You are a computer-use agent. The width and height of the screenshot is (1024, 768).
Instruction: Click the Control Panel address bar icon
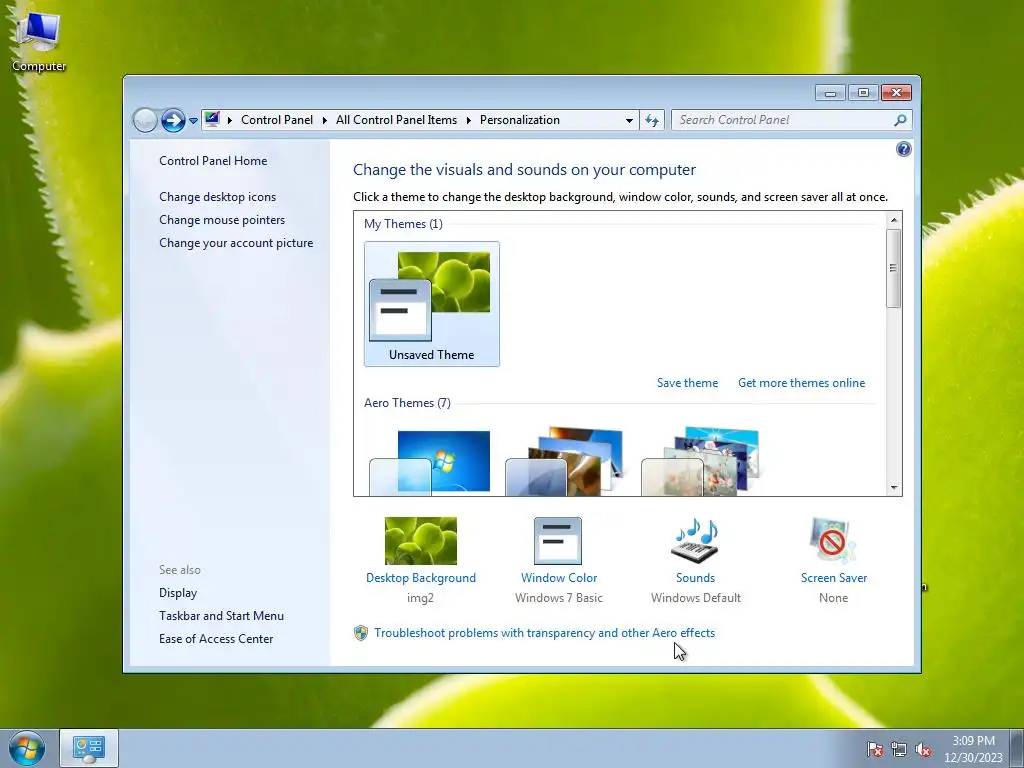[212, 120]
